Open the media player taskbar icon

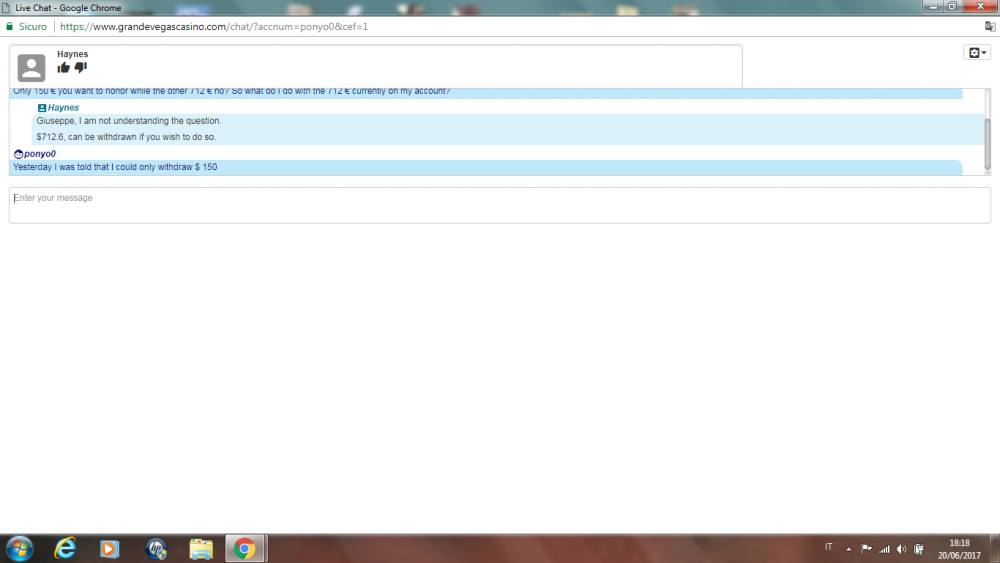(x=109, y=549)
